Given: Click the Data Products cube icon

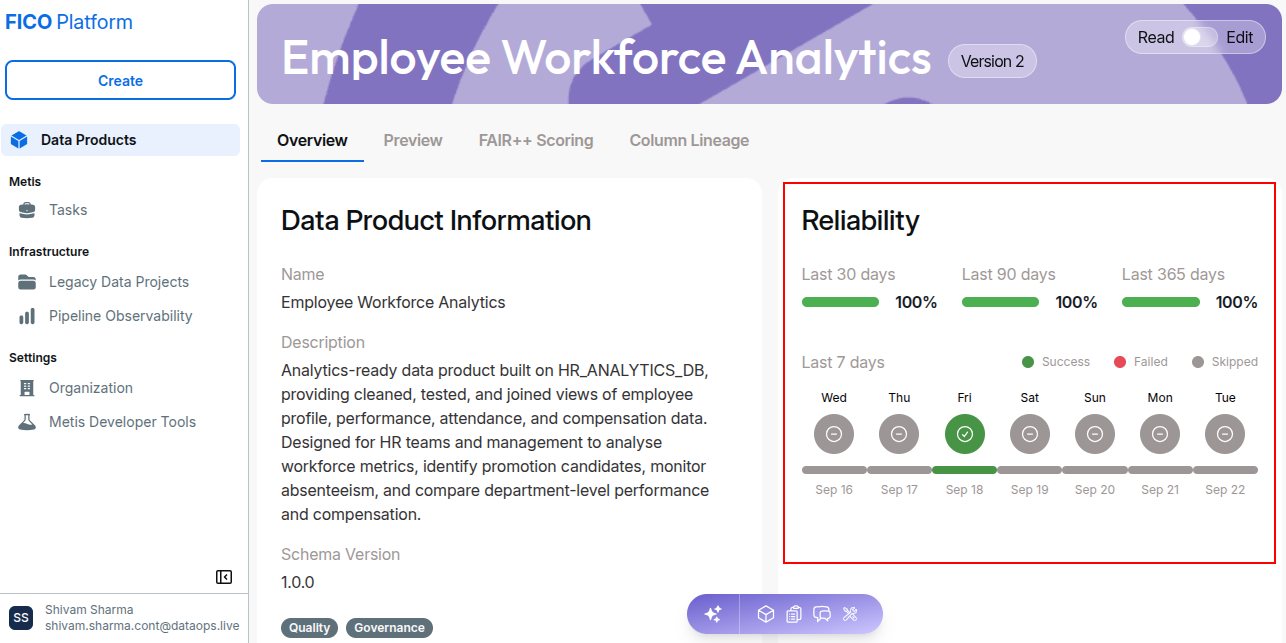Looking at the screenshot, I should tap(19, 140).
